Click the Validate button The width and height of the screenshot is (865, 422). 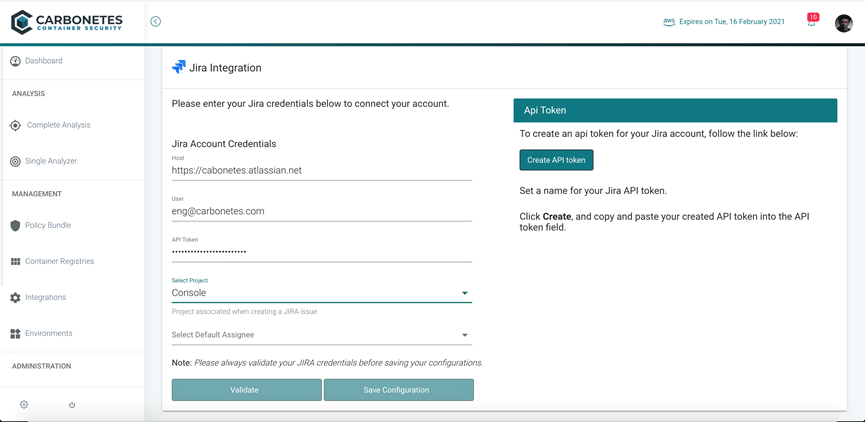[246, 390]
